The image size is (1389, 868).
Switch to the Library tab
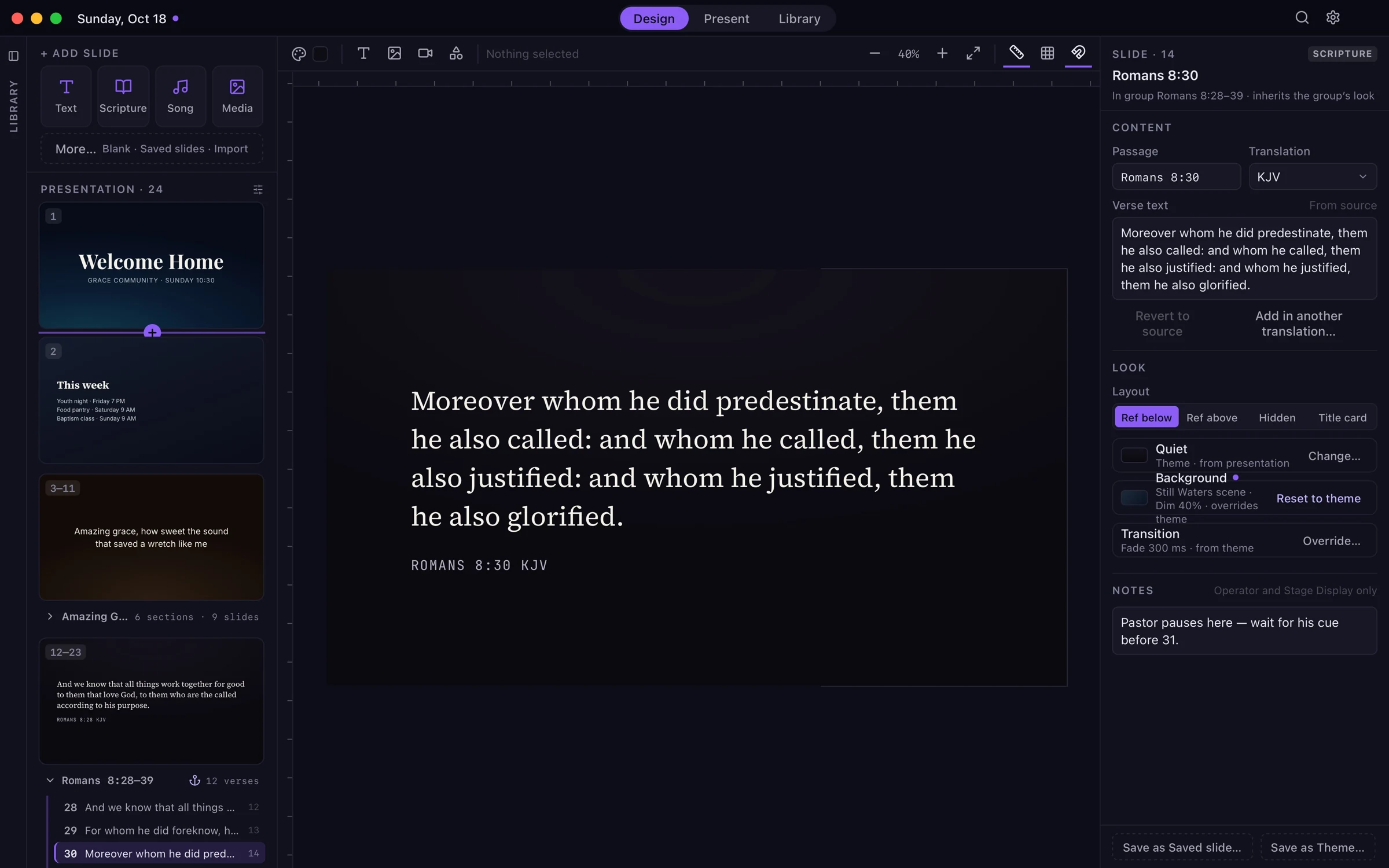[x=799, y=19]
